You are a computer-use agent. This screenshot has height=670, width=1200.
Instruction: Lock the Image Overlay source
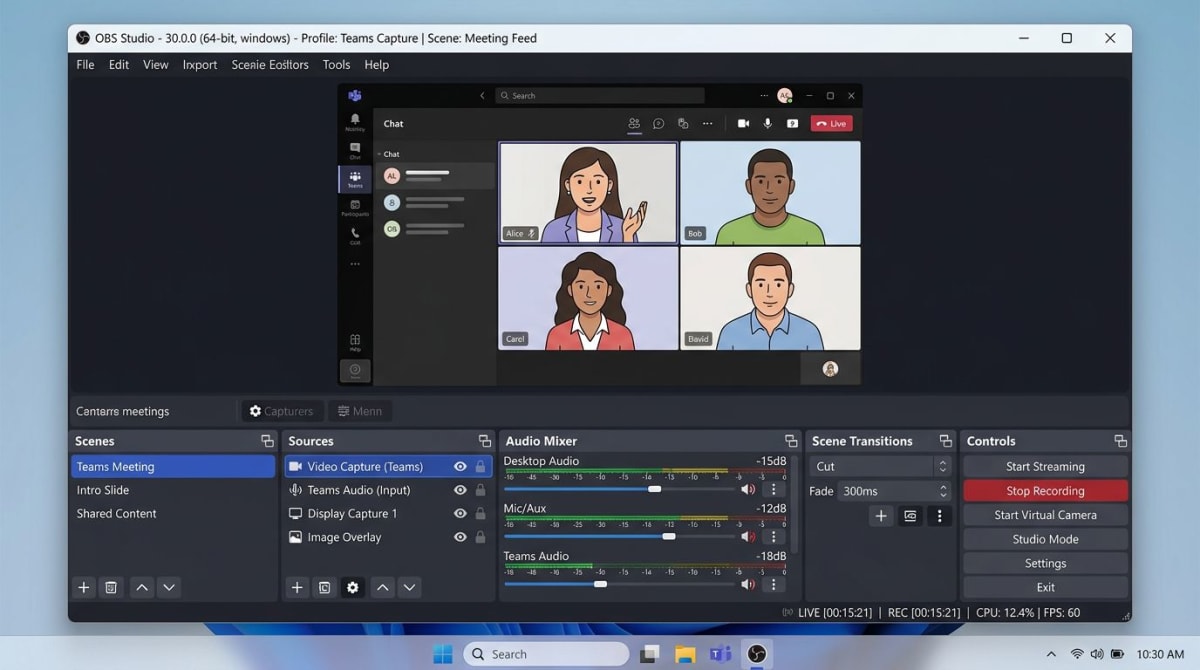(481, 537)
